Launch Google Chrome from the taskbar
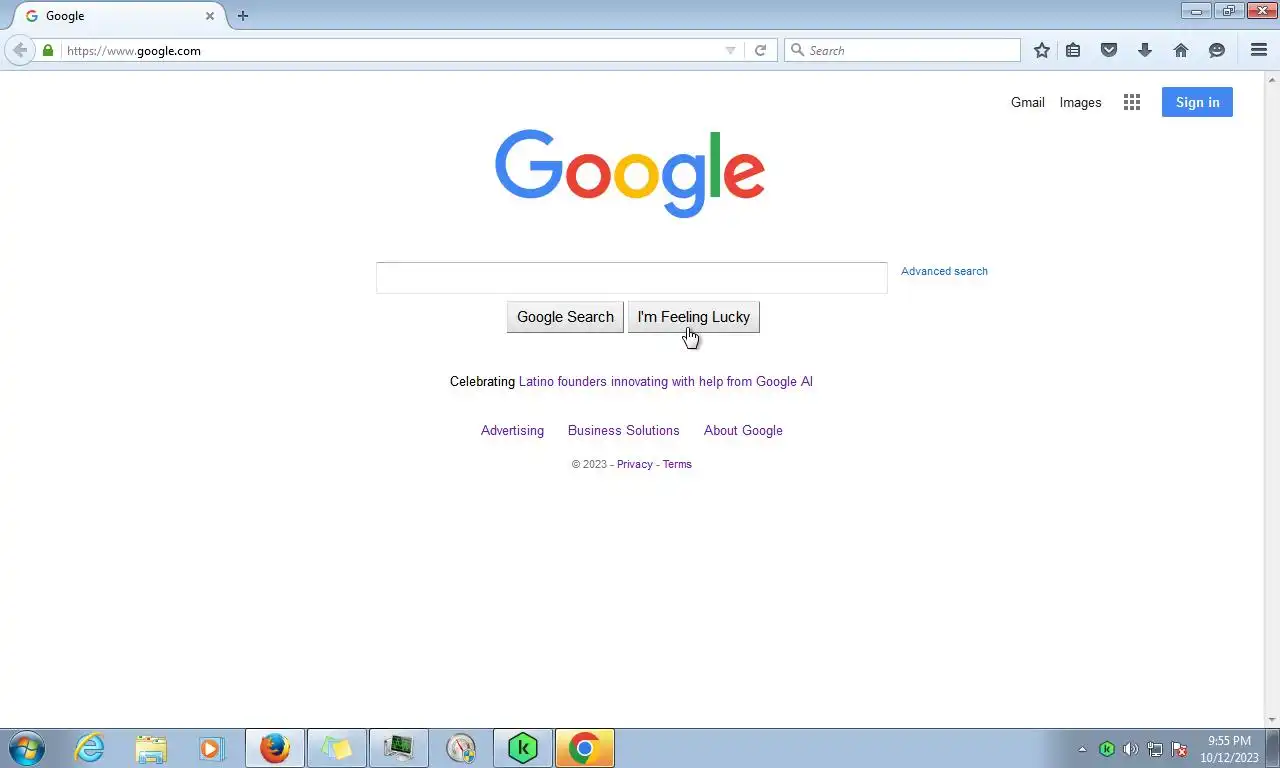Image resolution: width=1280 pixels, height=768 pixels. 585,748
